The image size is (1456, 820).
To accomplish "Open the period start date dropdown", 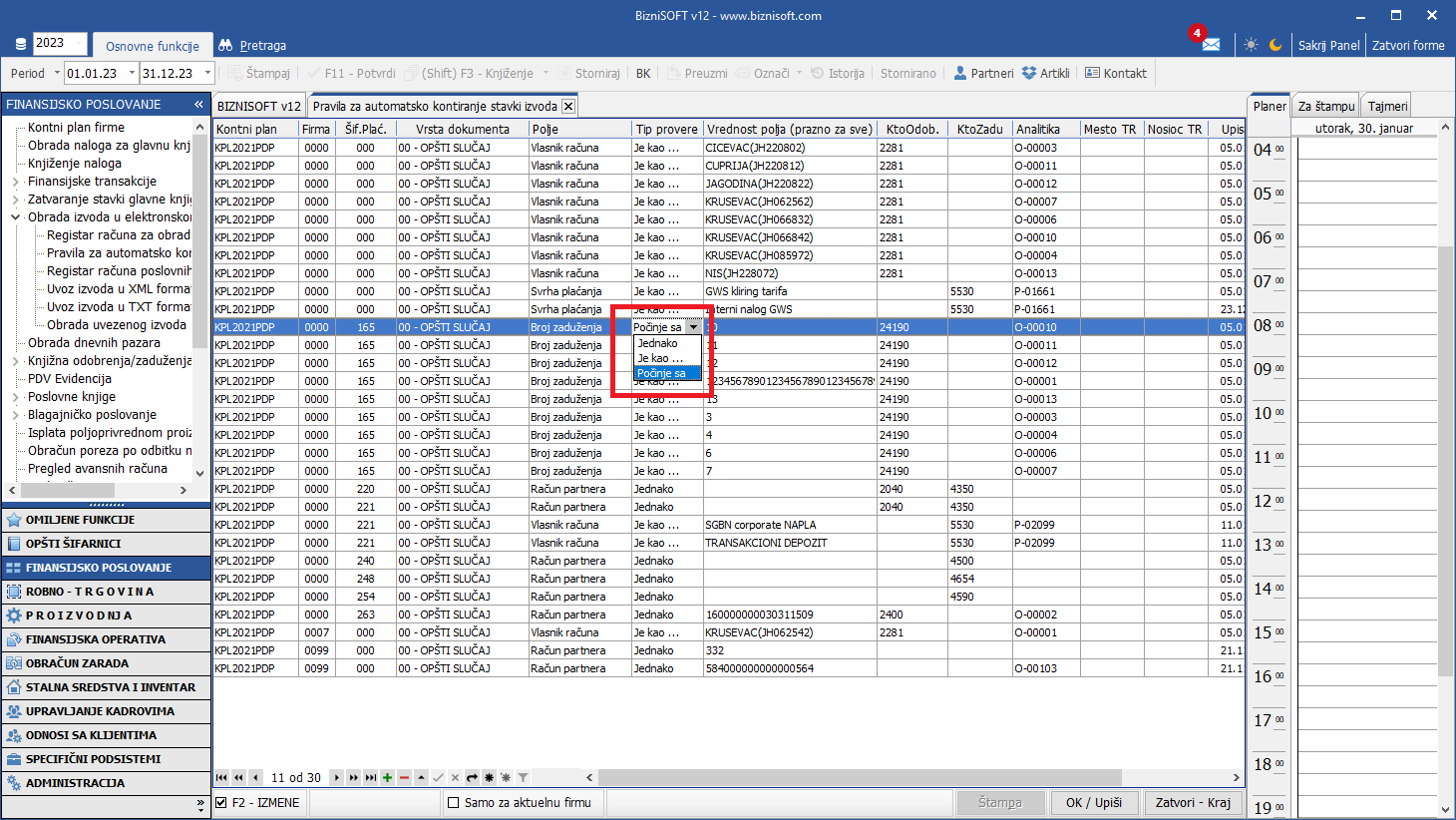I will pos(131,73).
